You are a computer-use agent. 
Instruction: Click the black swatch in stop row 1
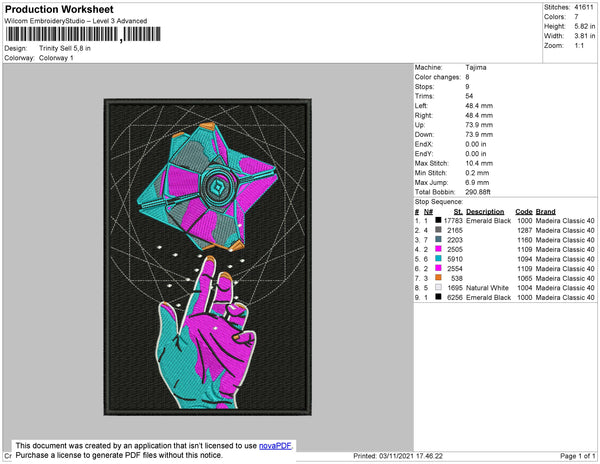438,220
